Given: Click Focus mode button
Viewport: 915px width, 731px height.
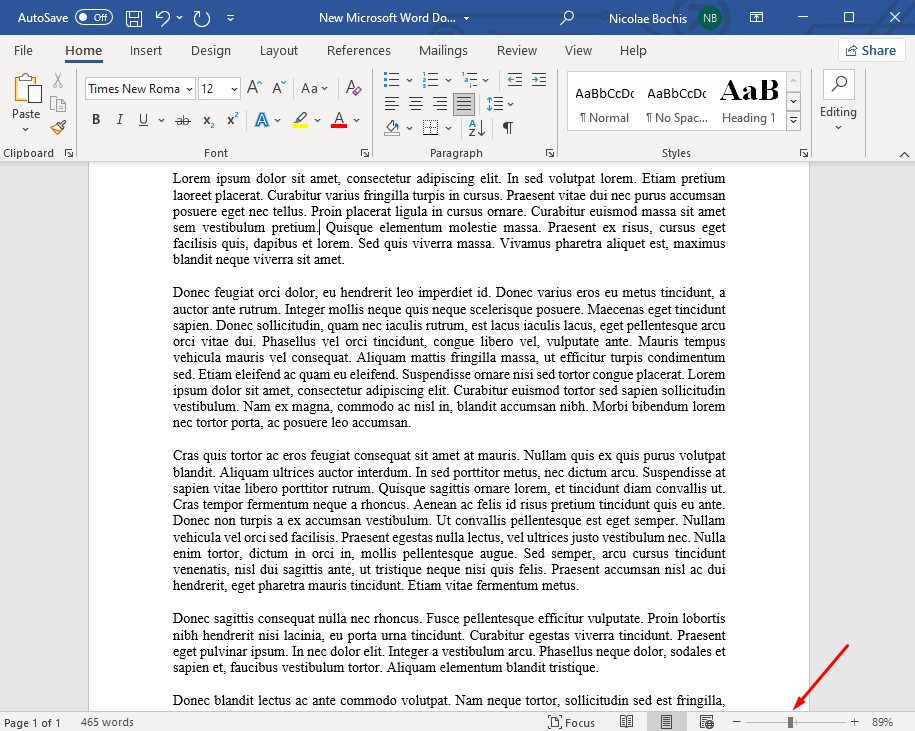Looking at the screenshot, I should pos(571,722).
